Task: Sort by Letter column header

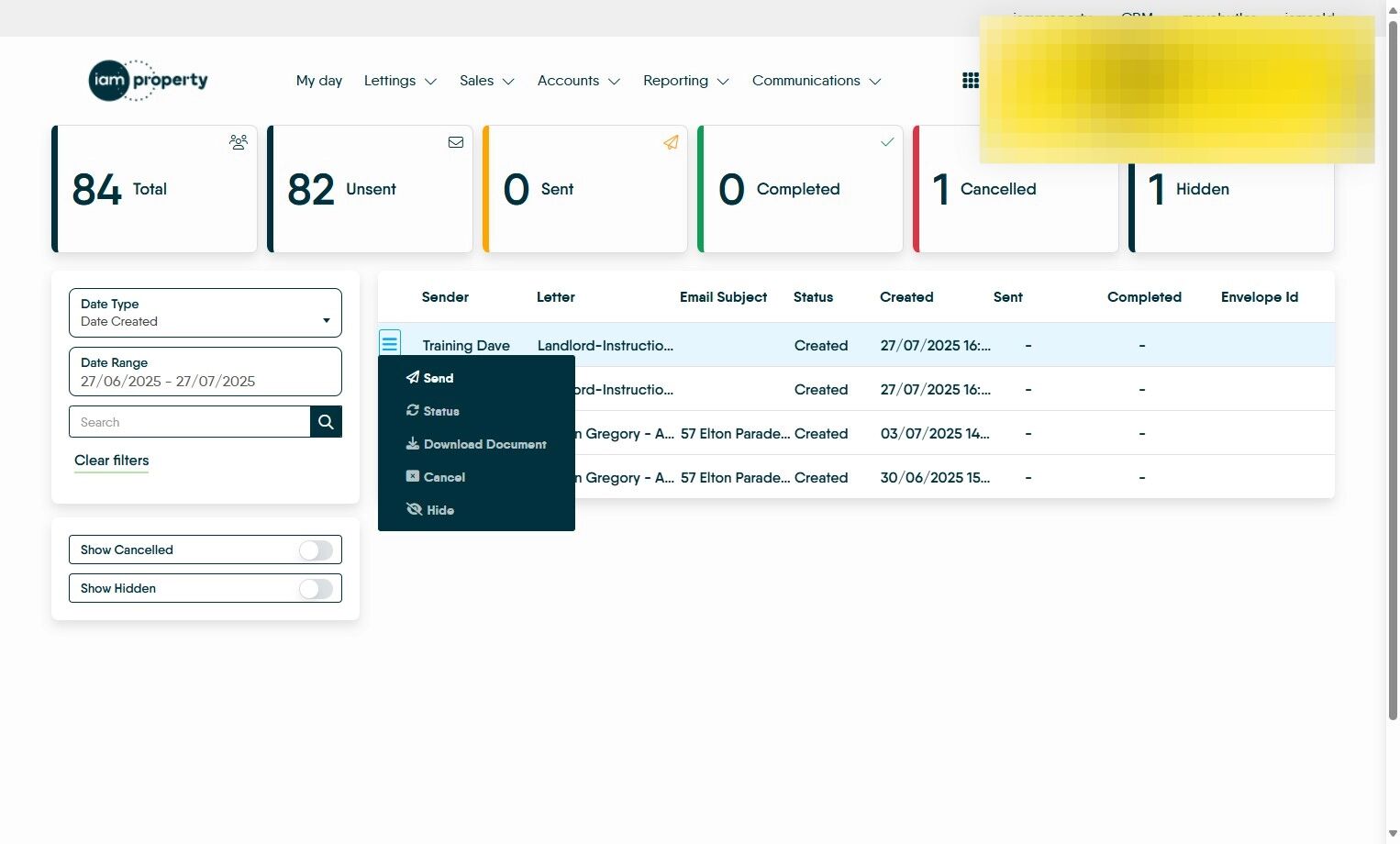Action: coord(556,297)
